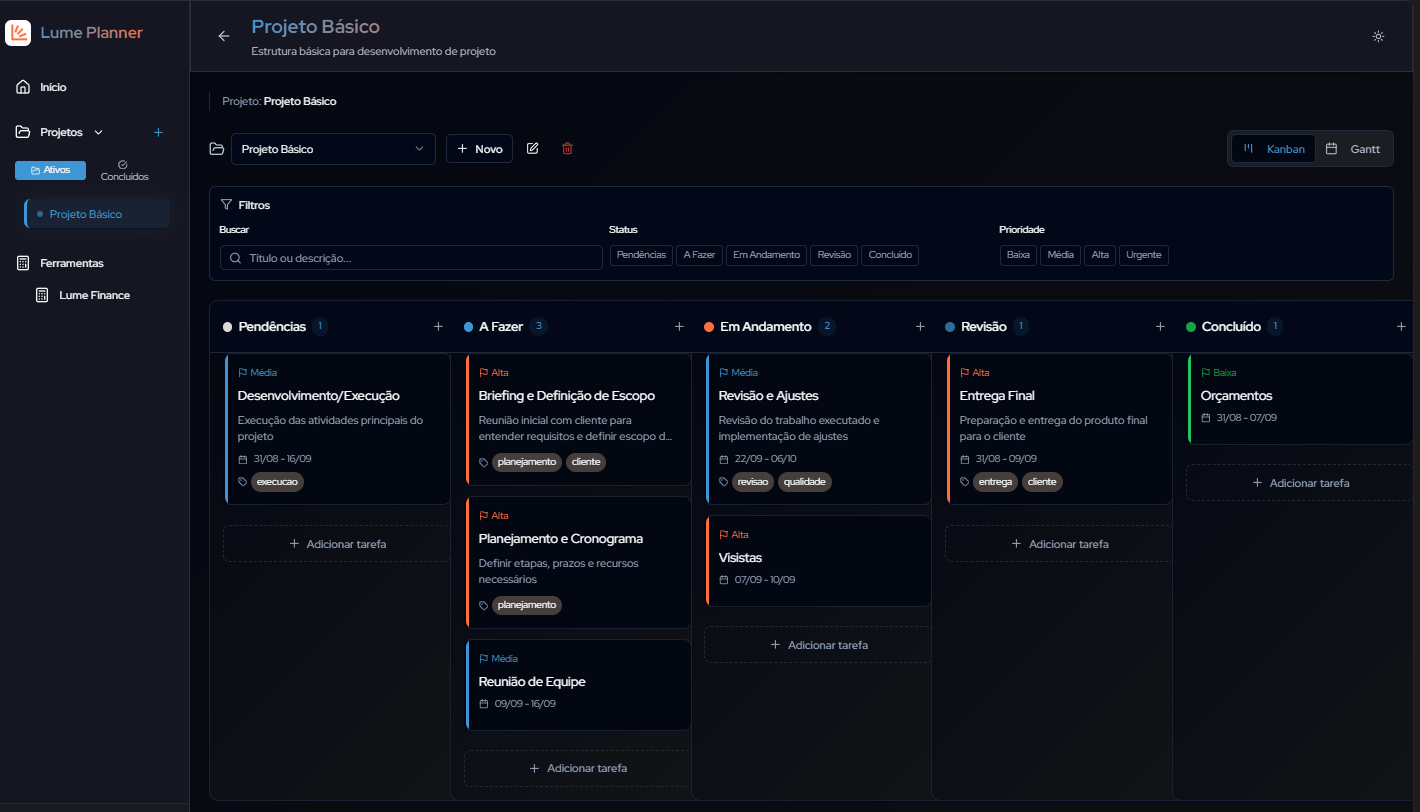Viewport: 1420px width, 812px height.
Task: Click the Novo button
Action: 479,149
